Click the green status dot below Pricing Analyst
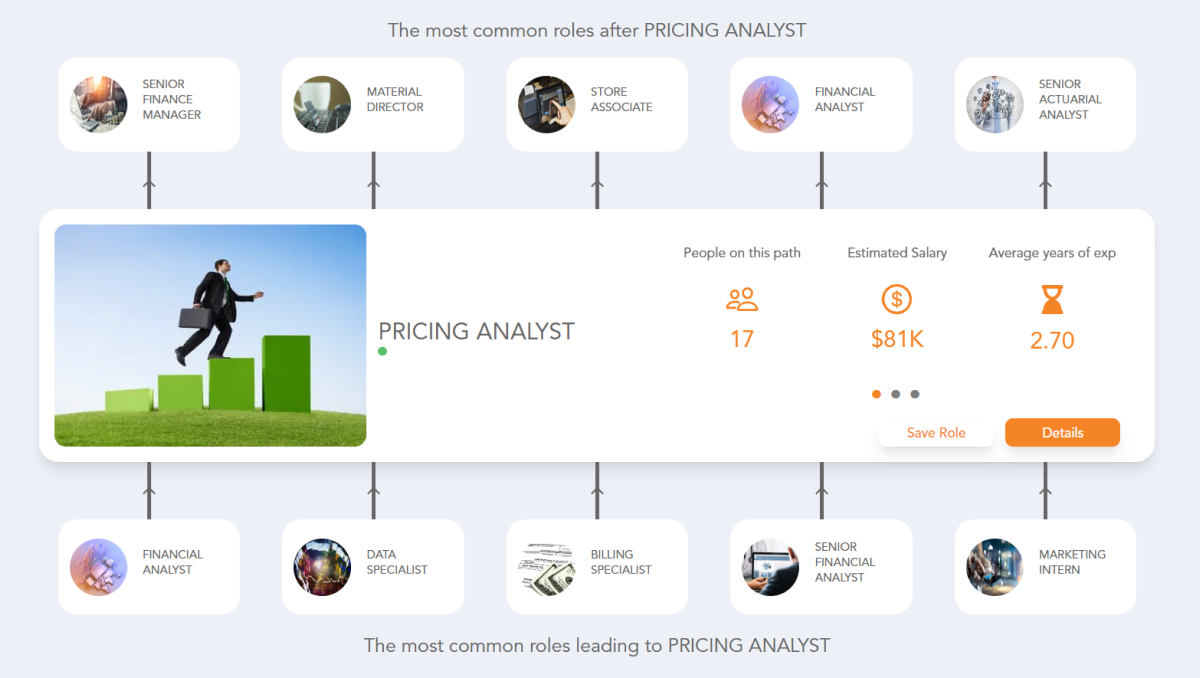The width and height of the screenshot is (1200, 678). 381,351
